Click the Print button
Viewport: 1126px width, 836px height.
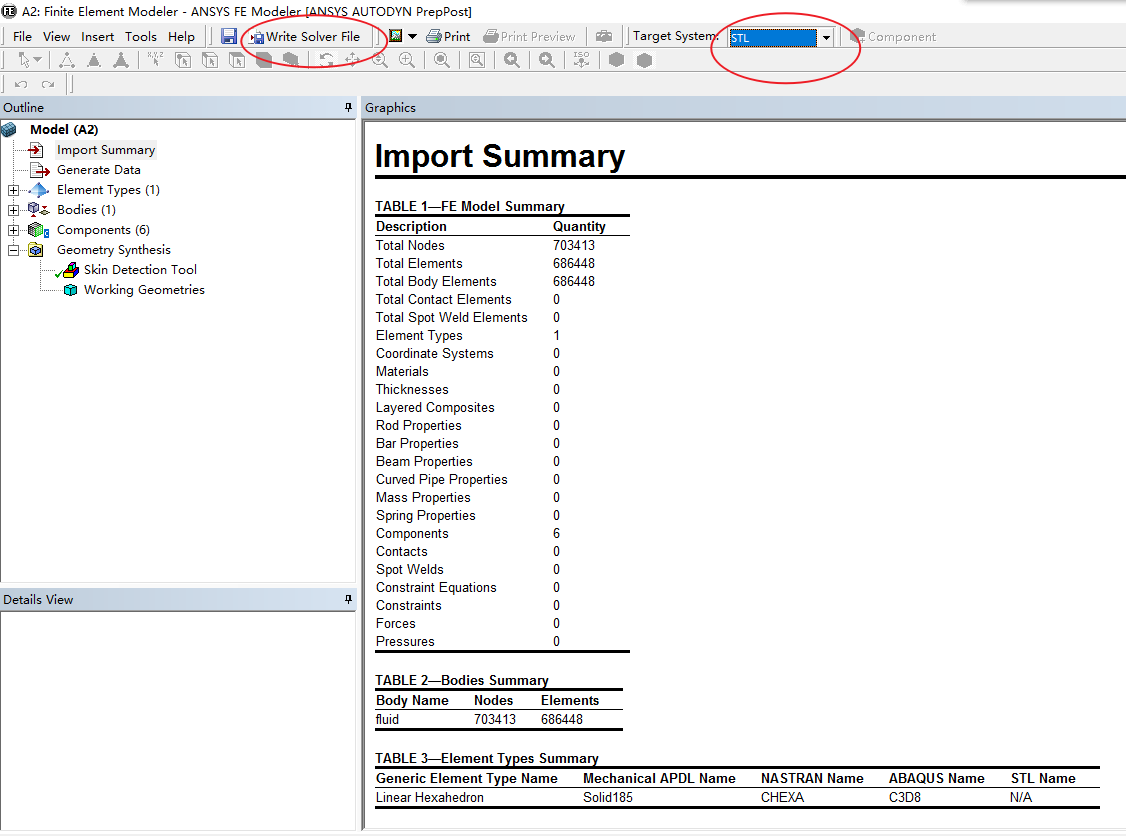click(x=448, y=37)
